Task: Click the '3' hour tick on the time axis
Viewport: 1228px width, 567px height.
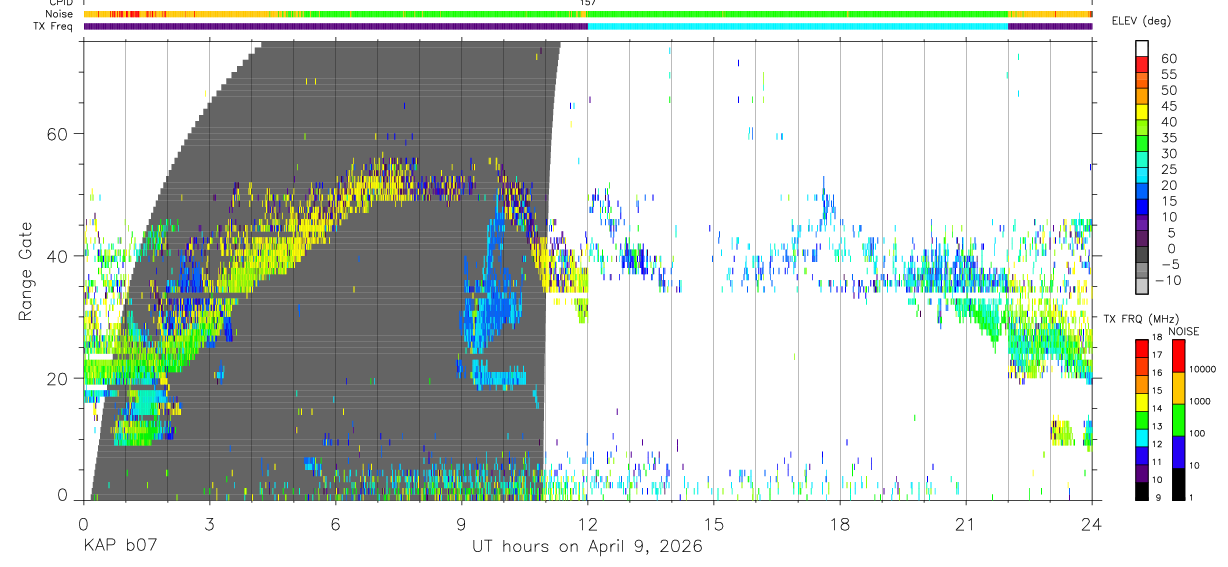Action: pyautogui.click(x=209, y=524)
